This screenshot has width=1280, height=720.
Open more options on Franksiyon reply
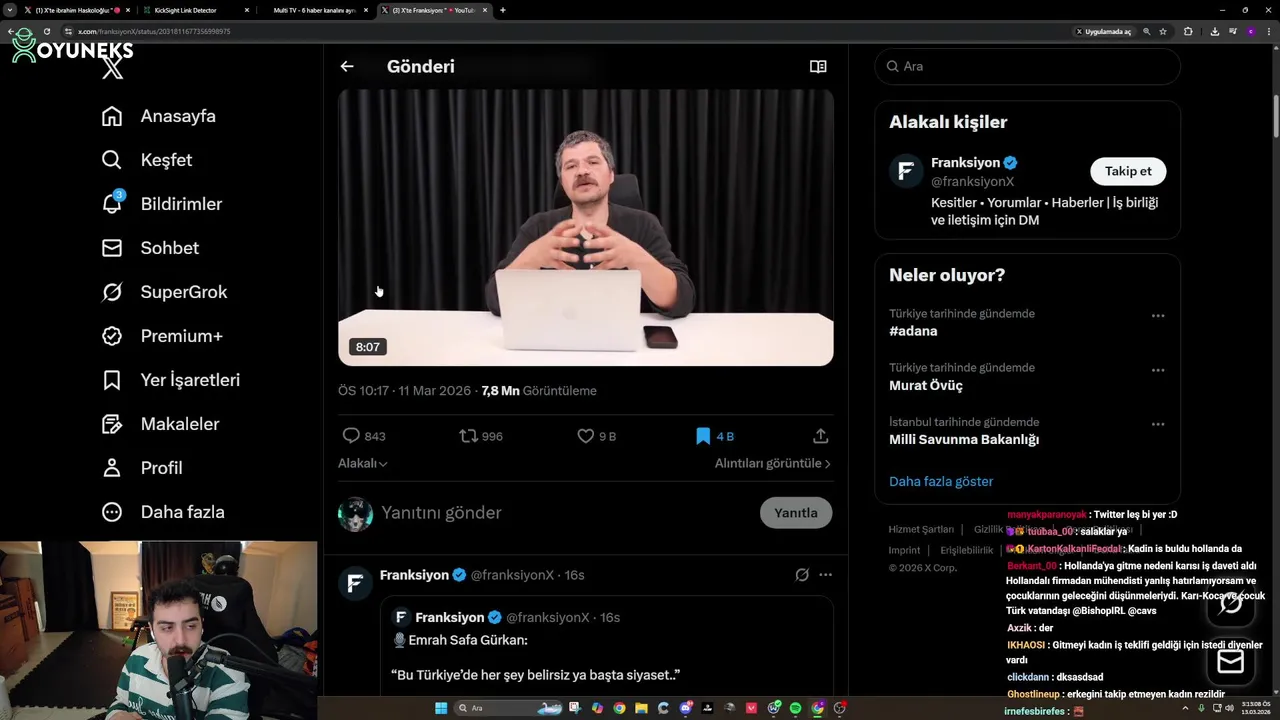(825, 575)
